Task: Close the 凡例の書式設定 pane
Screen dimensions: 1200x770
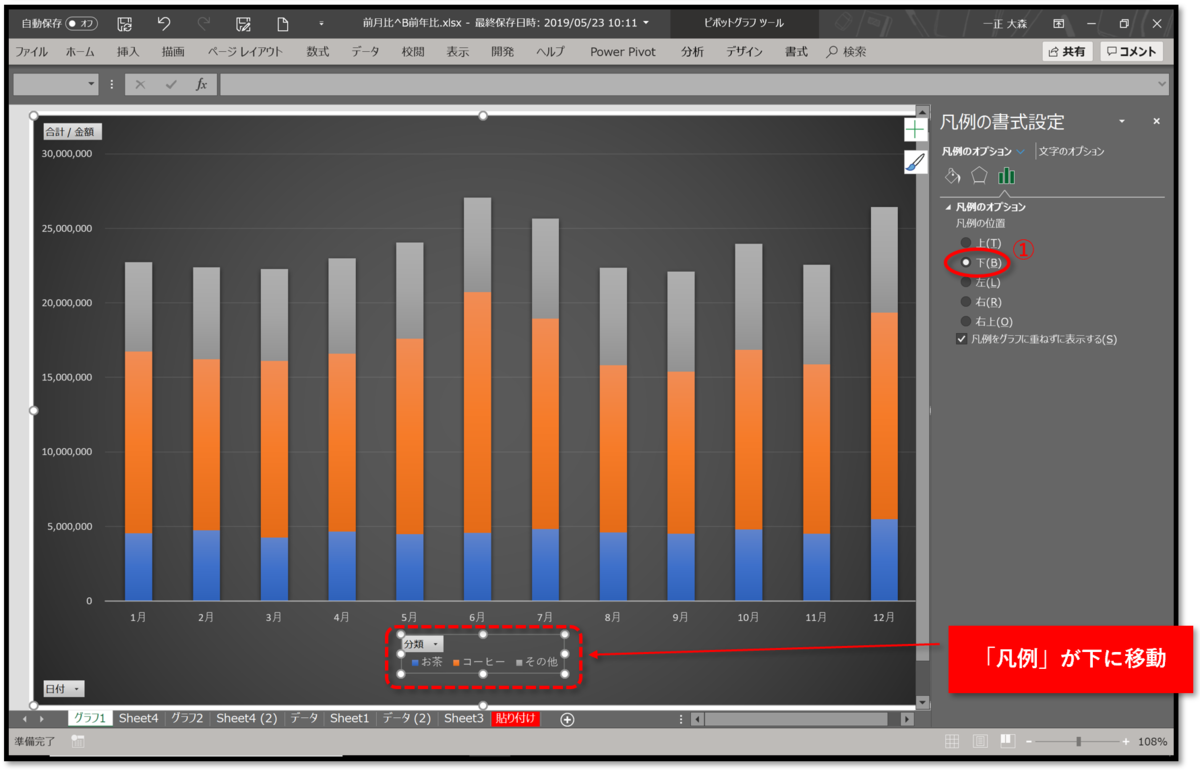Action: 1157,121
